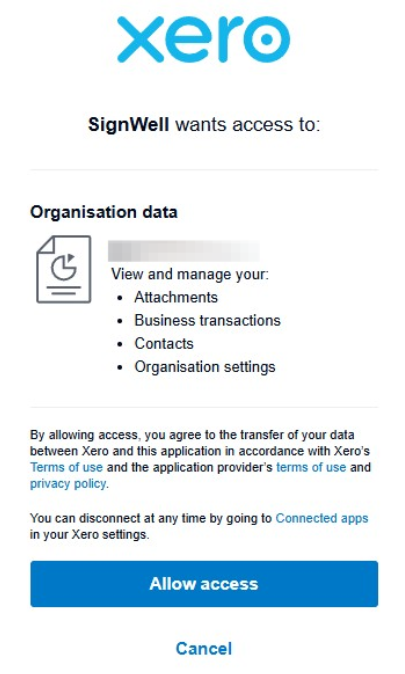Click the Organisation data heading
405x674 pixels.
click(104, 212)
